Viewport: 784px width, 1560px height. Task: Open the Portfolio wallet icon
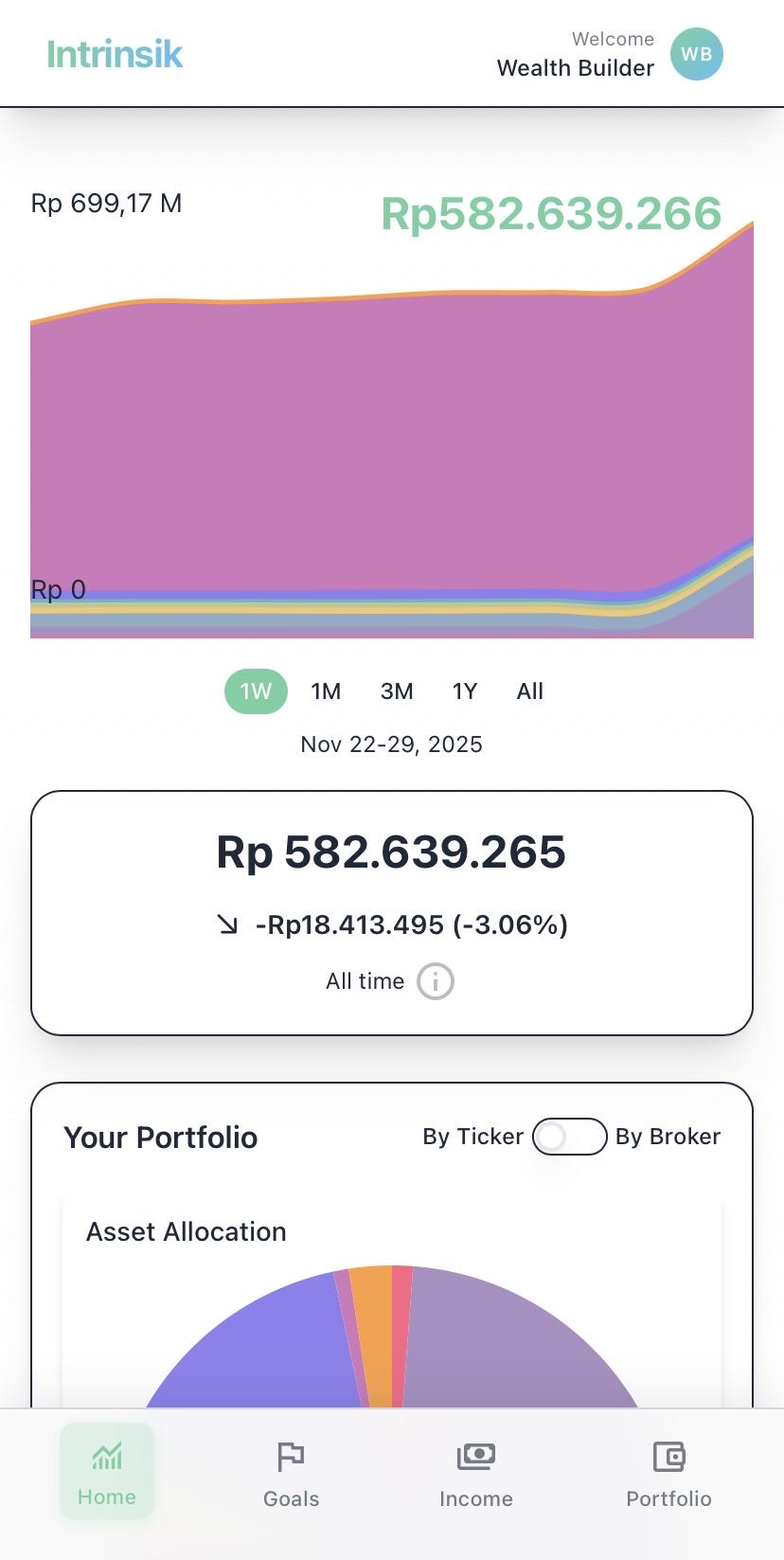click(668, 1456)
